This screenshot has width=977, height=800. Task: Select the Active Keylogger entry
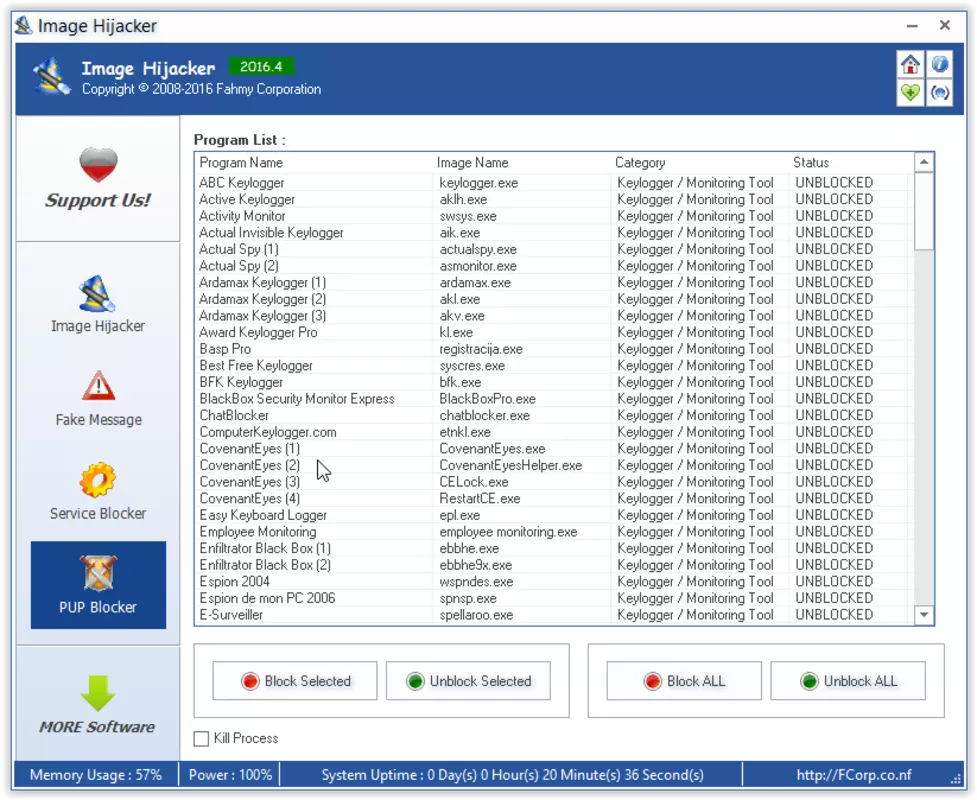(x=554, y=199)
